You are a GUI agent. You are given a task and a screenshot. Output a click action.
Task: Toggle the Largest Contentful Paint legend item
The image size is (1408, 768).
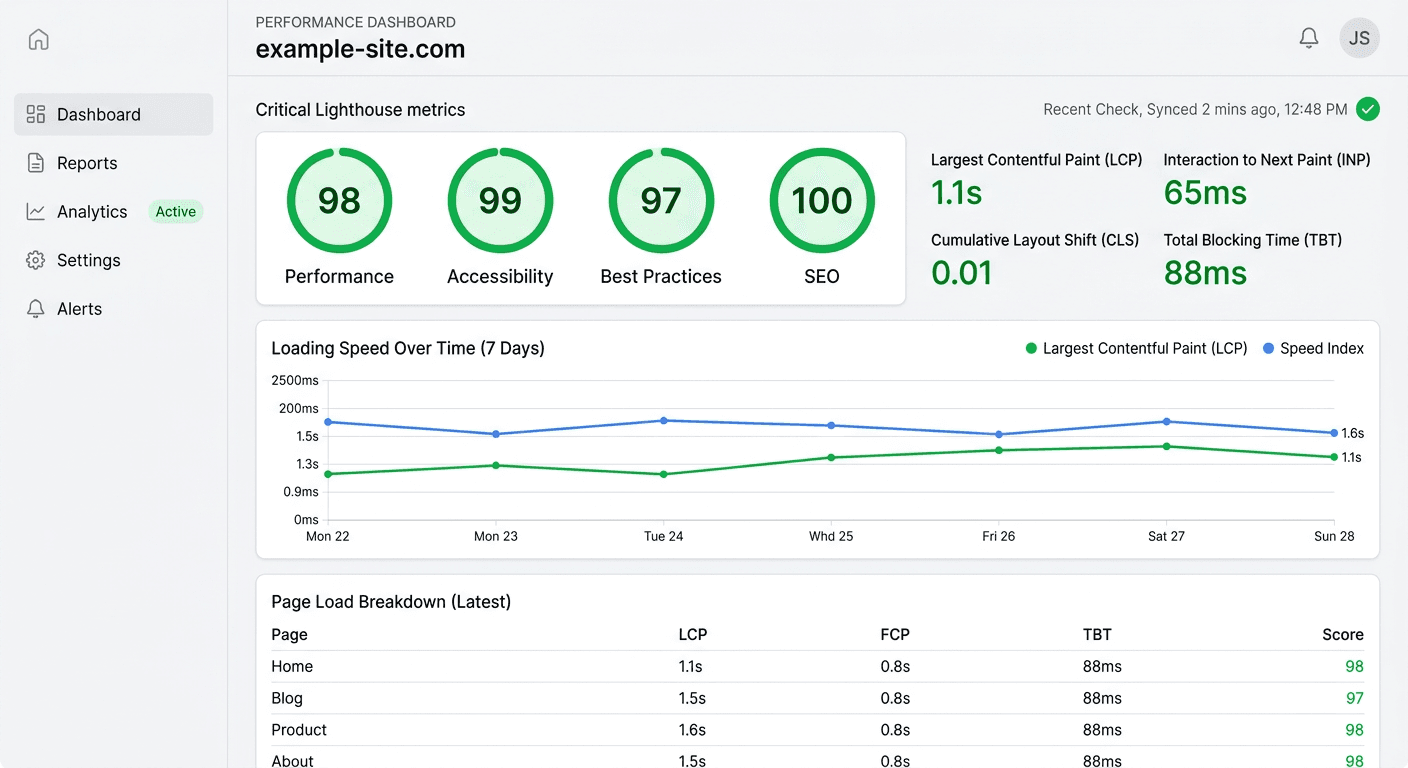pyautogui.click(x=1135, y=348)
